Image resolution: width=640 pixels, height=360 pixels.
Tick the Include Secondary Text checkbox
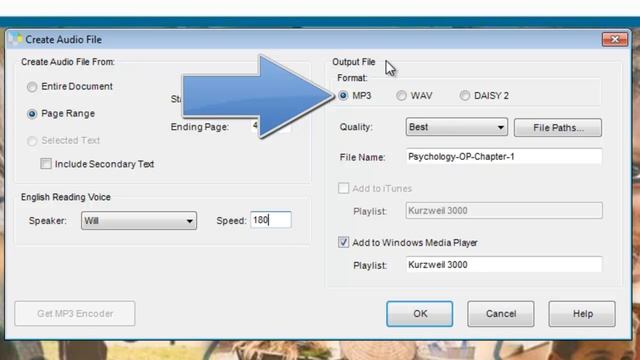46,164
